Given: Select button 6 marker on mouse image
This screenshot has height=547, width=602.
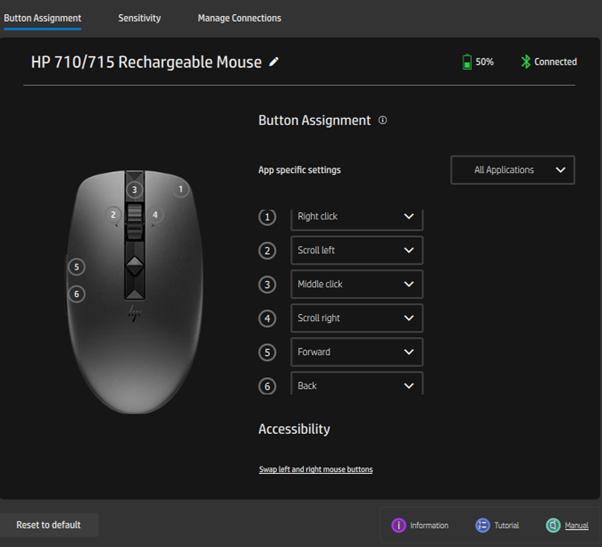Looking at the screenshot, I should tap(76, 294).
